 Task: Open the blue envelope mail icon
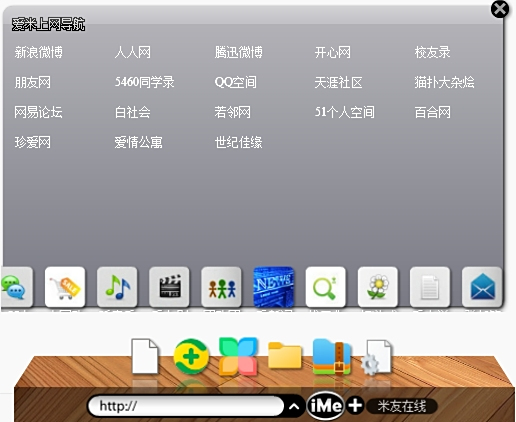(x=482, y=287)
